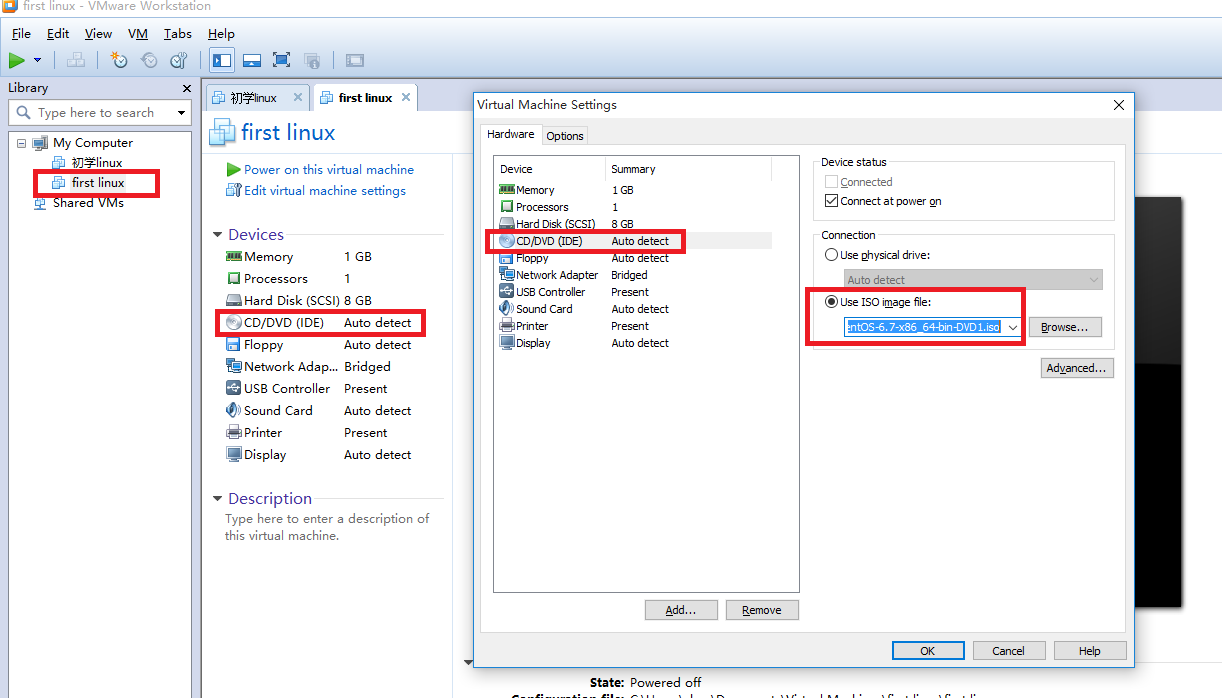Switch to Options tab in settings dialog
1222x698 pixels.
pyautogui.click(x=565, y=135)
